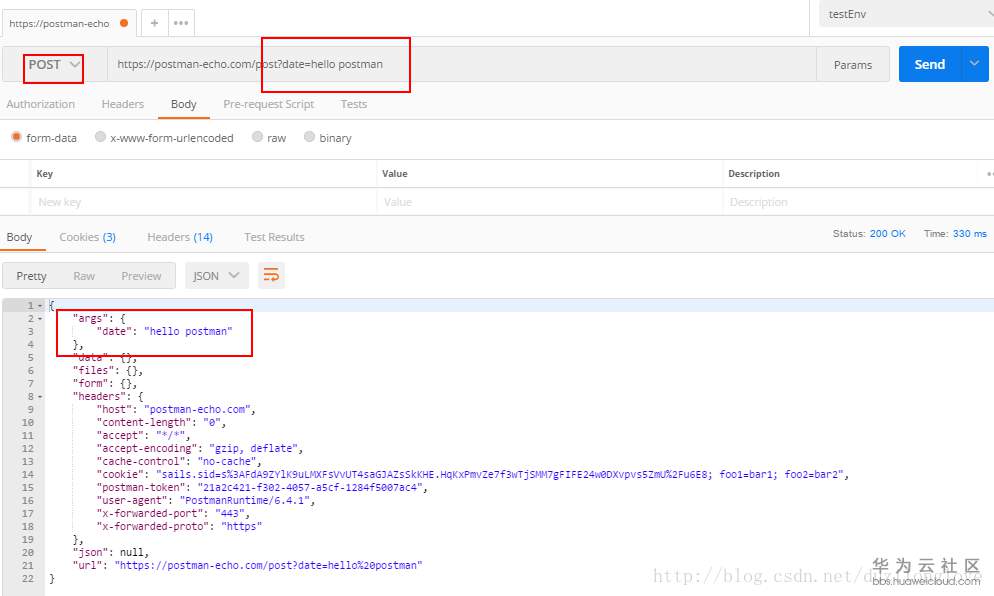Select the binary body type
The width and height of the screenshot is (994, 596).
309,137
